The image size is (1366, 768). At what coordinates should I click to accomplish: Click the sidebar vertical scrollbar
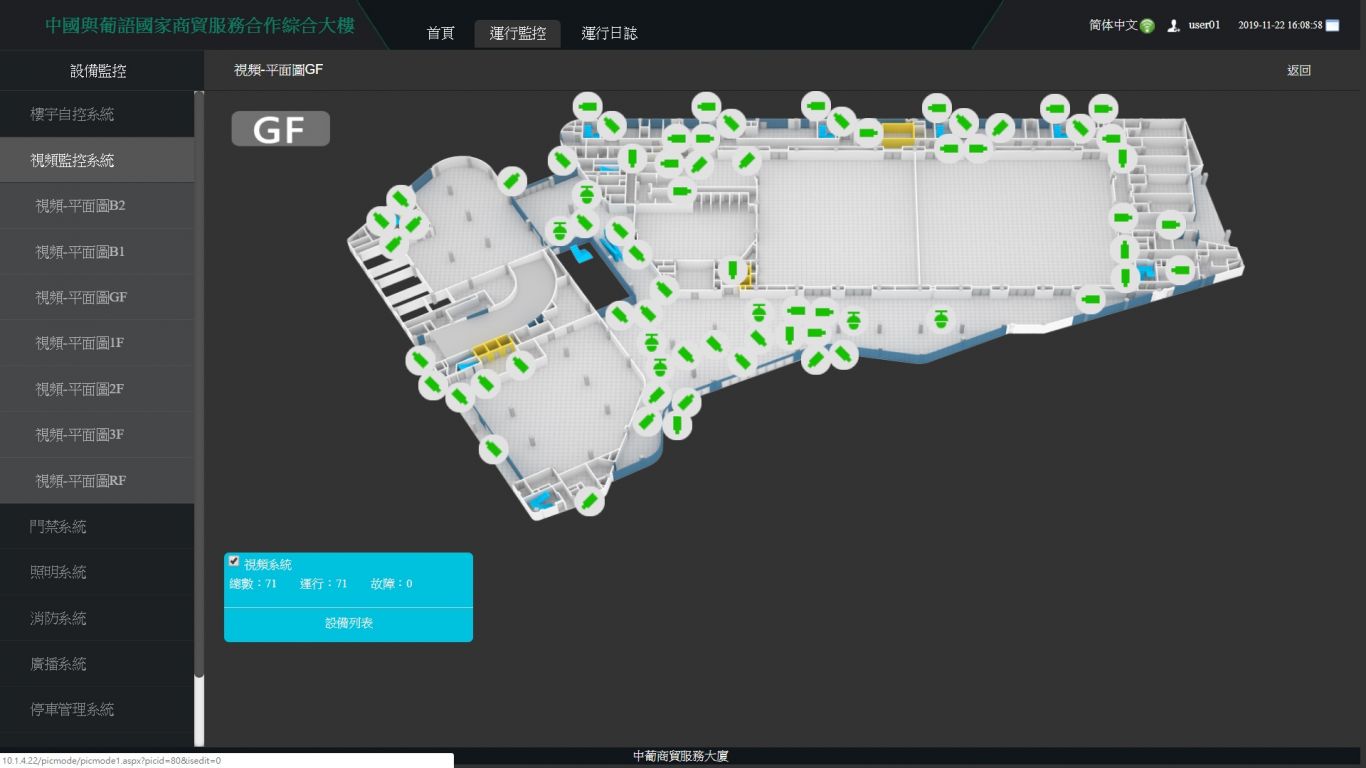point(199,385)
